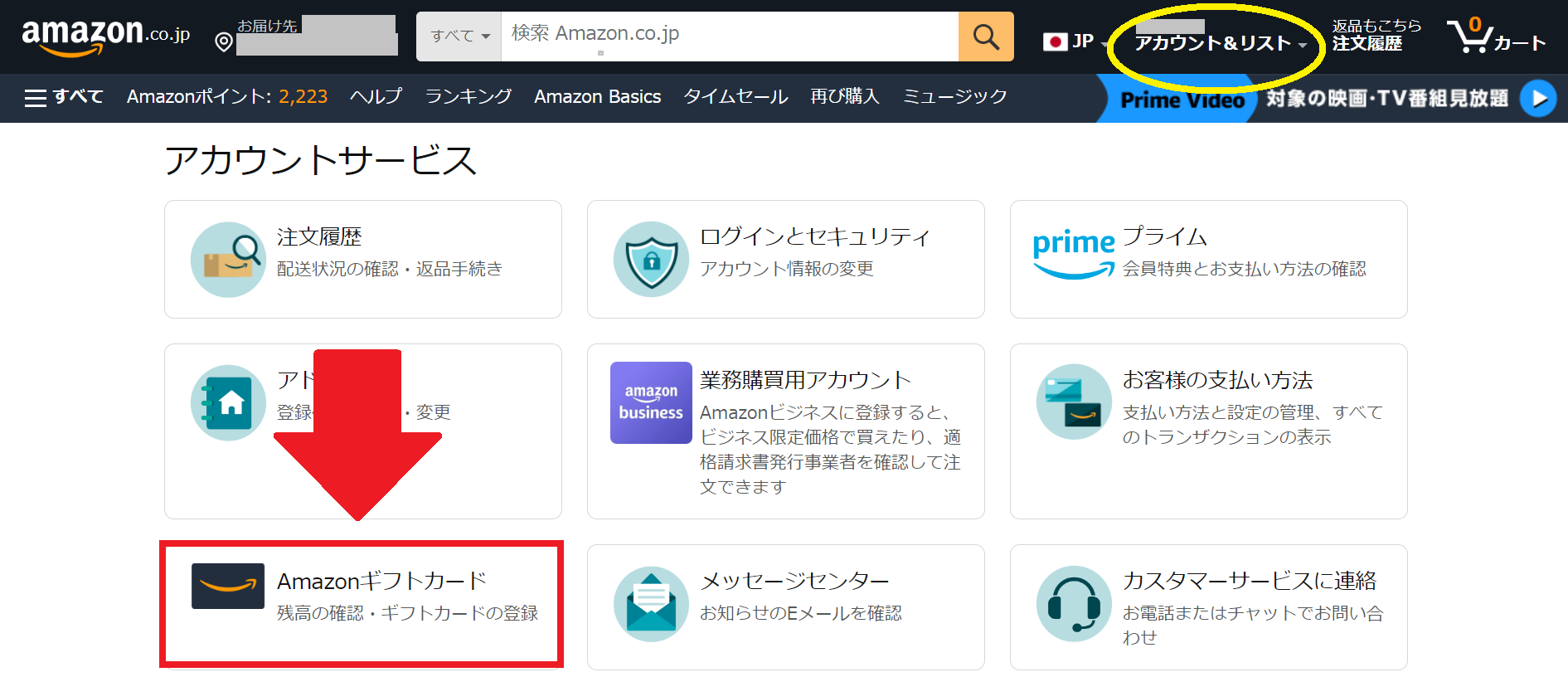The width and height of the screenshot is (1568, 677).
Task: Click 対象の映画・TV番組見放題 banner text
Action: [x=1387, y=98]
